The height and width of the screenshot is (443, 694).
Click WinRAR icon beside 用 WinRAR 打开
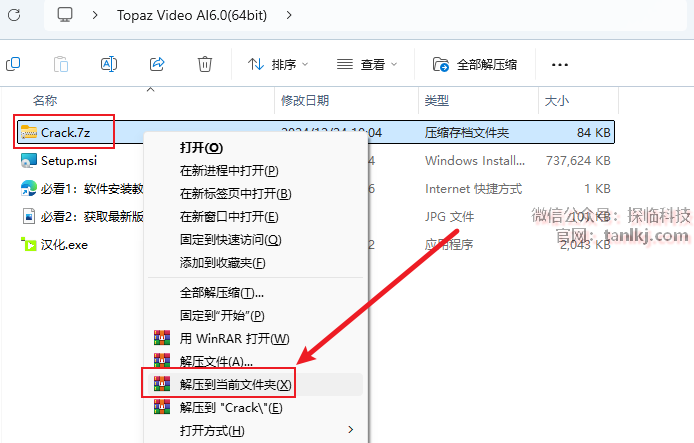click(x=162, y=338)
